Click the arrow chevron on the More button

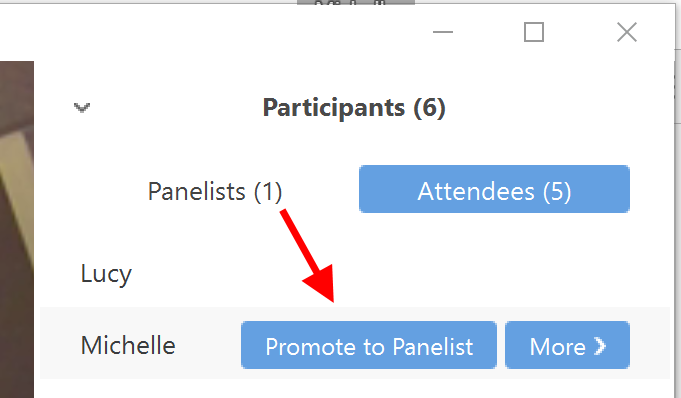click(x=600, y=346)
